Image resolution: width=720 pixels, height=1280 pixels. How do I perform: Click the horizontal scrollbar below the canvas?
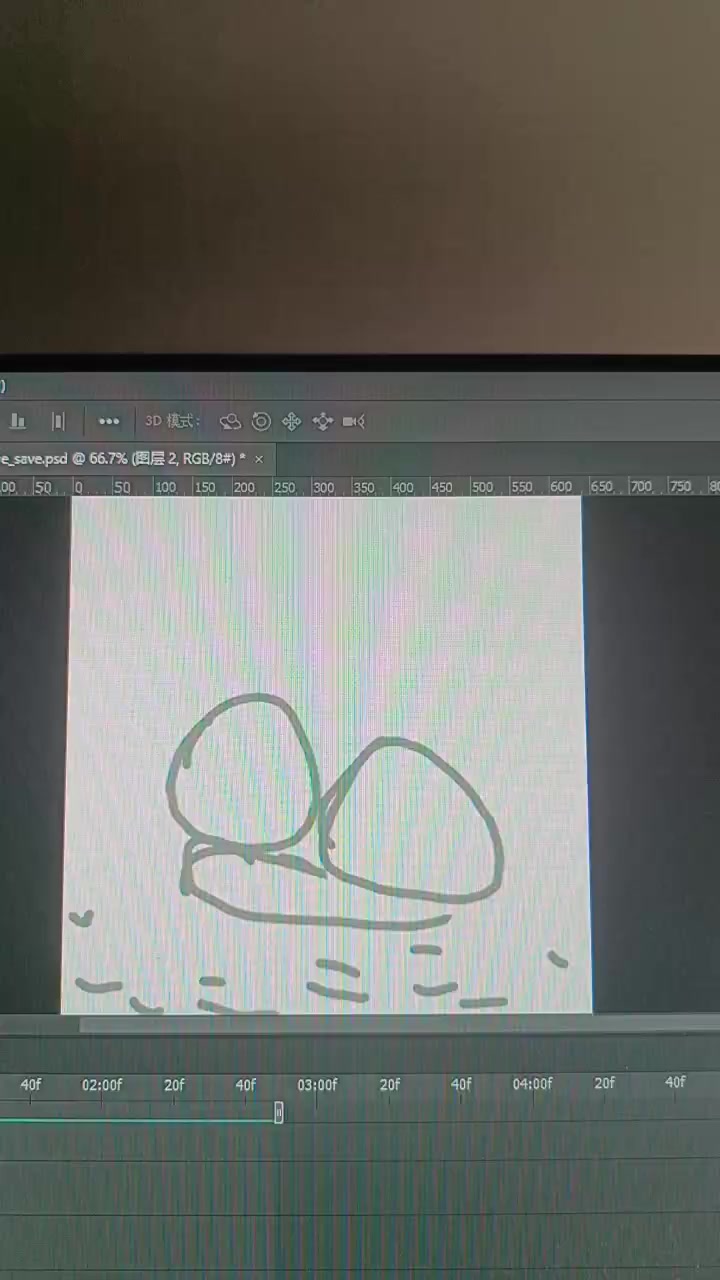400,1024
